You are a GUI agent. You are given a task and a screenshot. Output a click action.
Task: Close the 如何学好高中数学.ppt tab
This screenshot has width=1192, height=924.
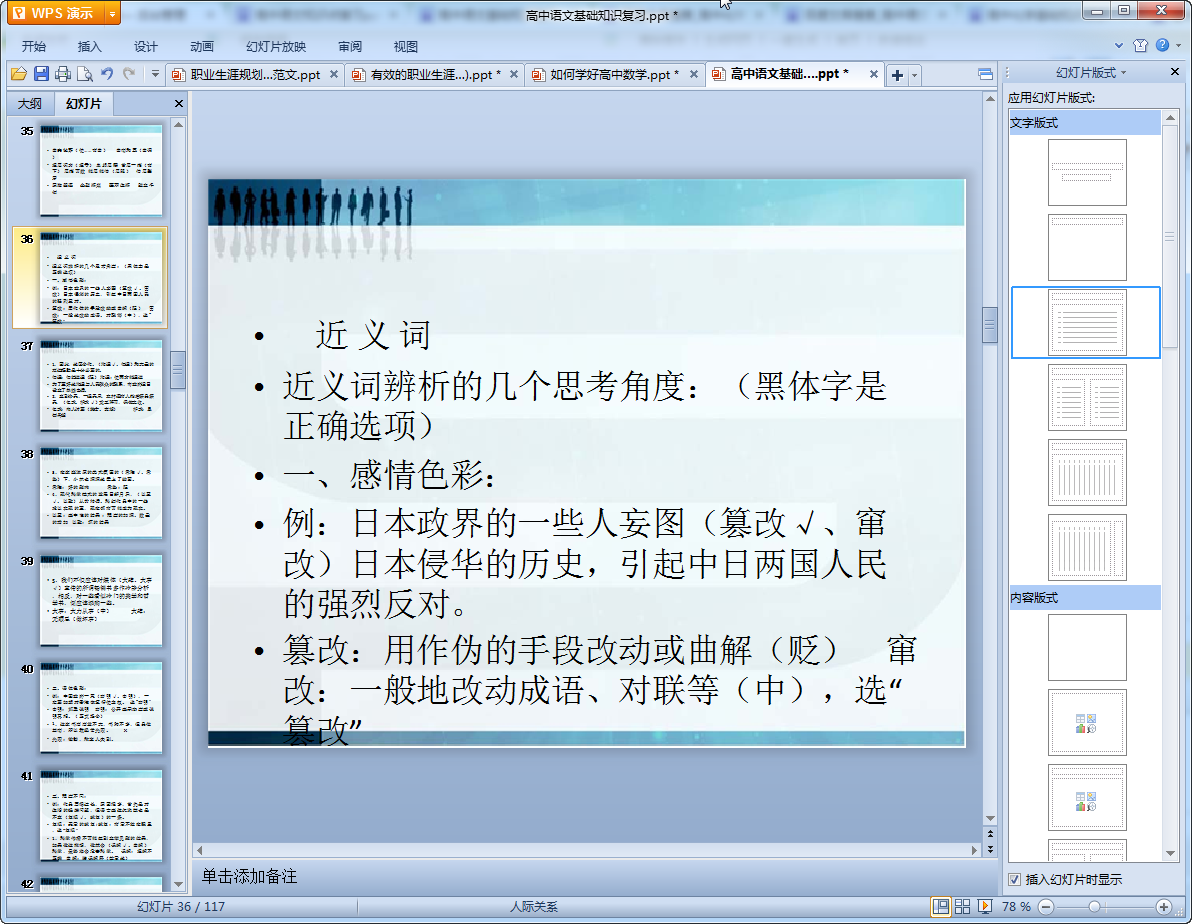693,74
